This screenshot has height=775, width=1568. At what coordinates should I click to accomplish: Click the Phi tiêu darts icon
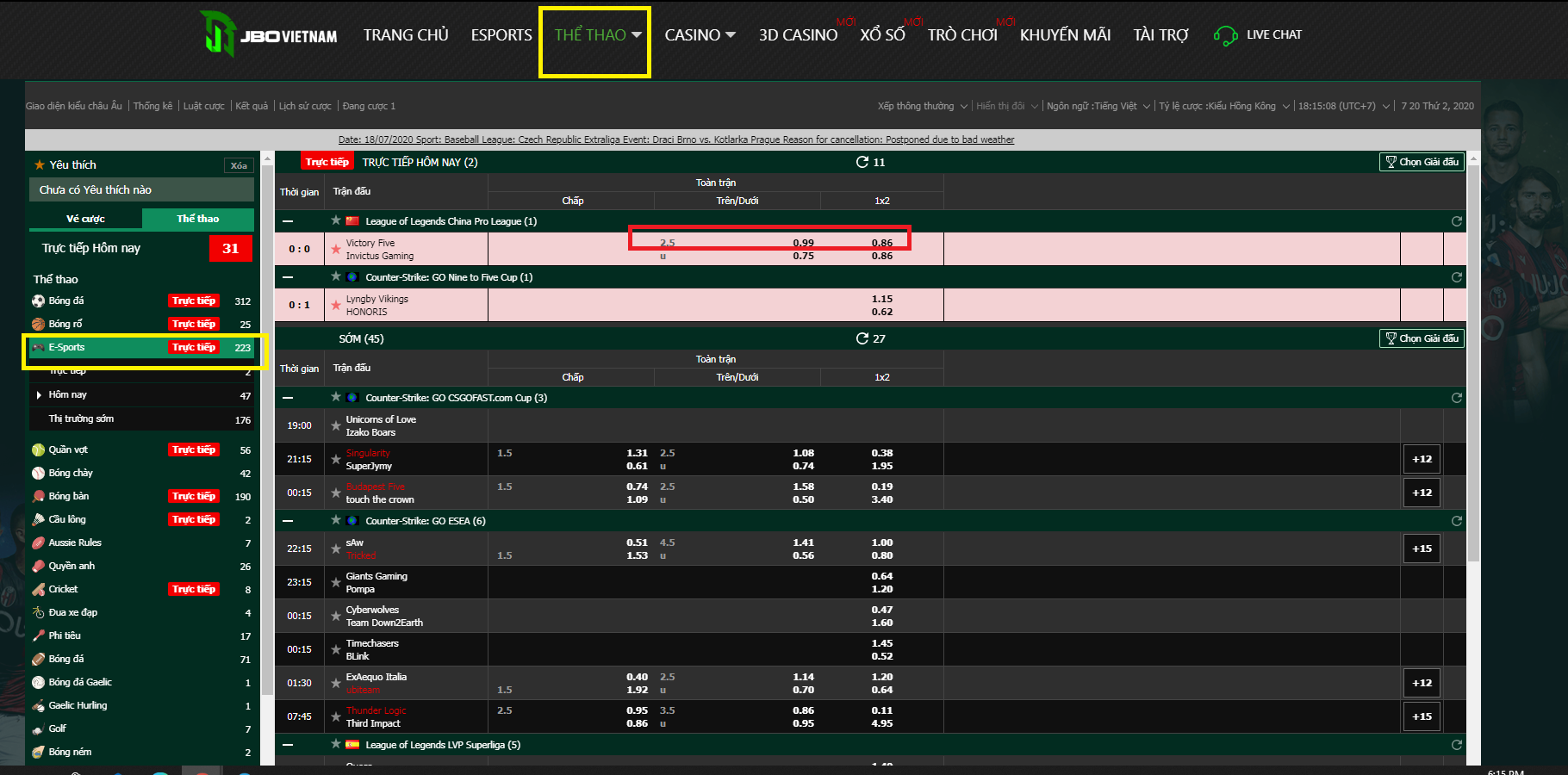point(38,635)
